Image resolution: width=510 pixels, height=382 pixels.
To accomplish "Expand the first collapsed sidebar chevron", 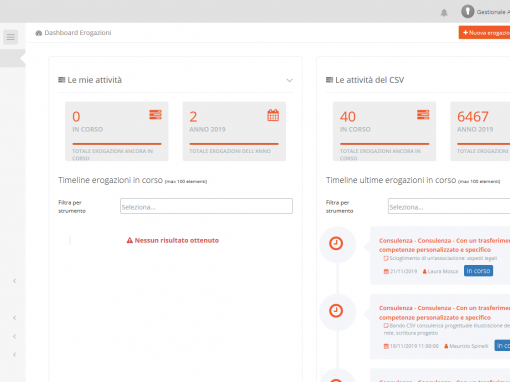I will pos(14,281).
